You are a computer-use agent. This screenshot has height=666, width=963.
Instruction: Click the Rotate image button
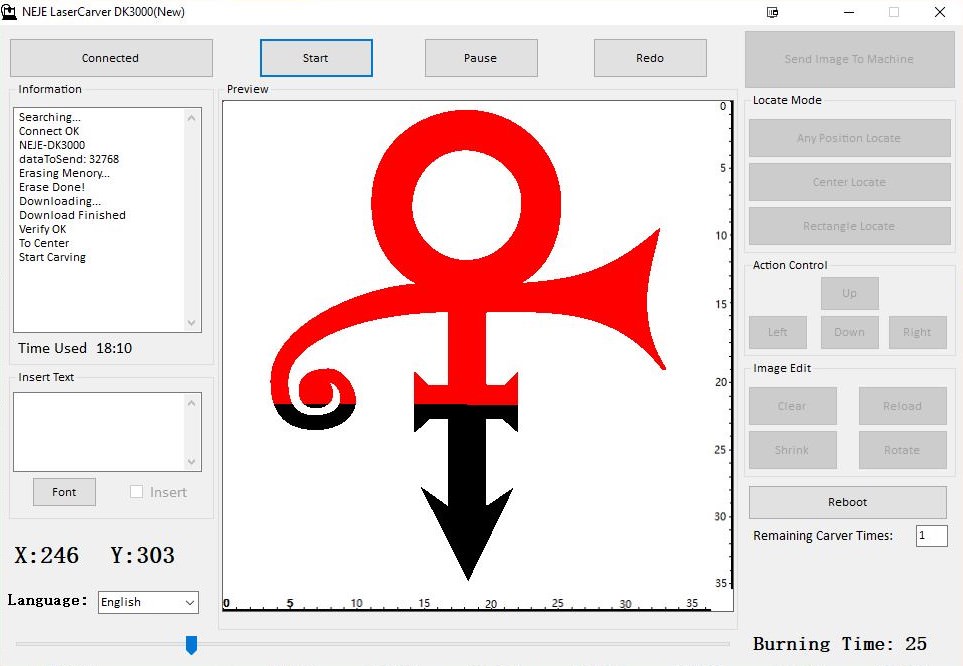coord(902,450)
